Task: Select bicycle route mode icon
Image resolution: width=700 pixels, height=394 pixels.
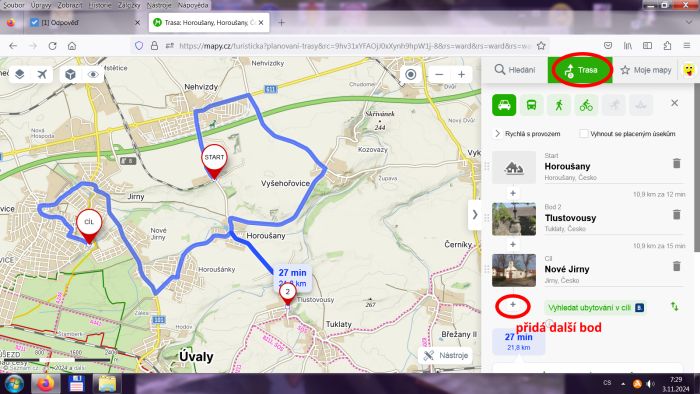Action: point(586,105)
